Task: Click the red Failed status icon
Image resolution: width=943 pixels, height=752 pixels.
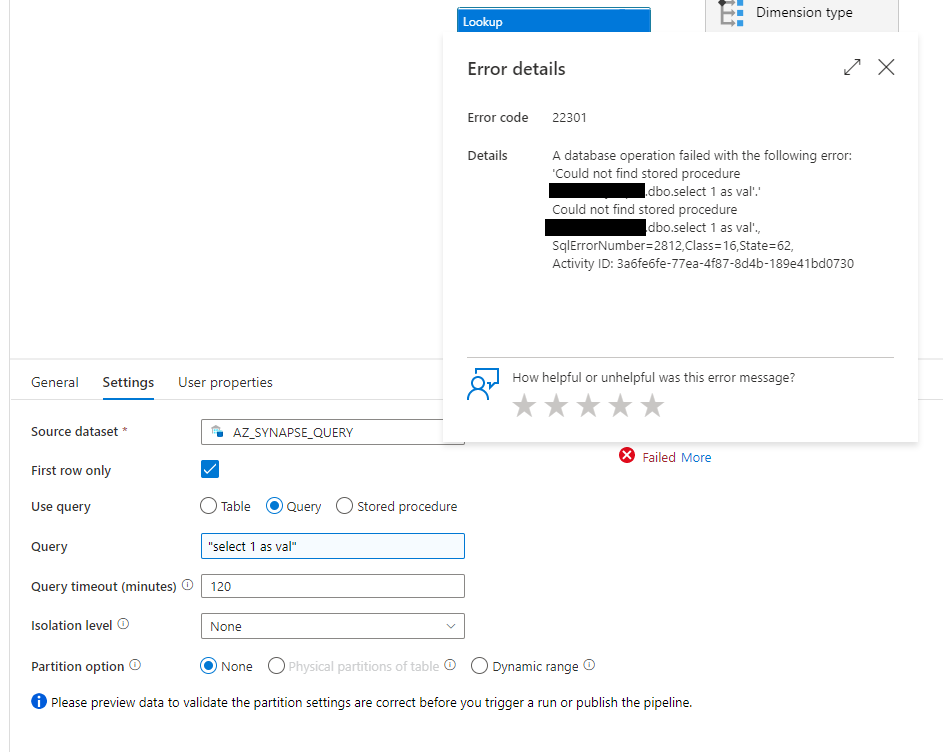Action: [x=627, y=456]
